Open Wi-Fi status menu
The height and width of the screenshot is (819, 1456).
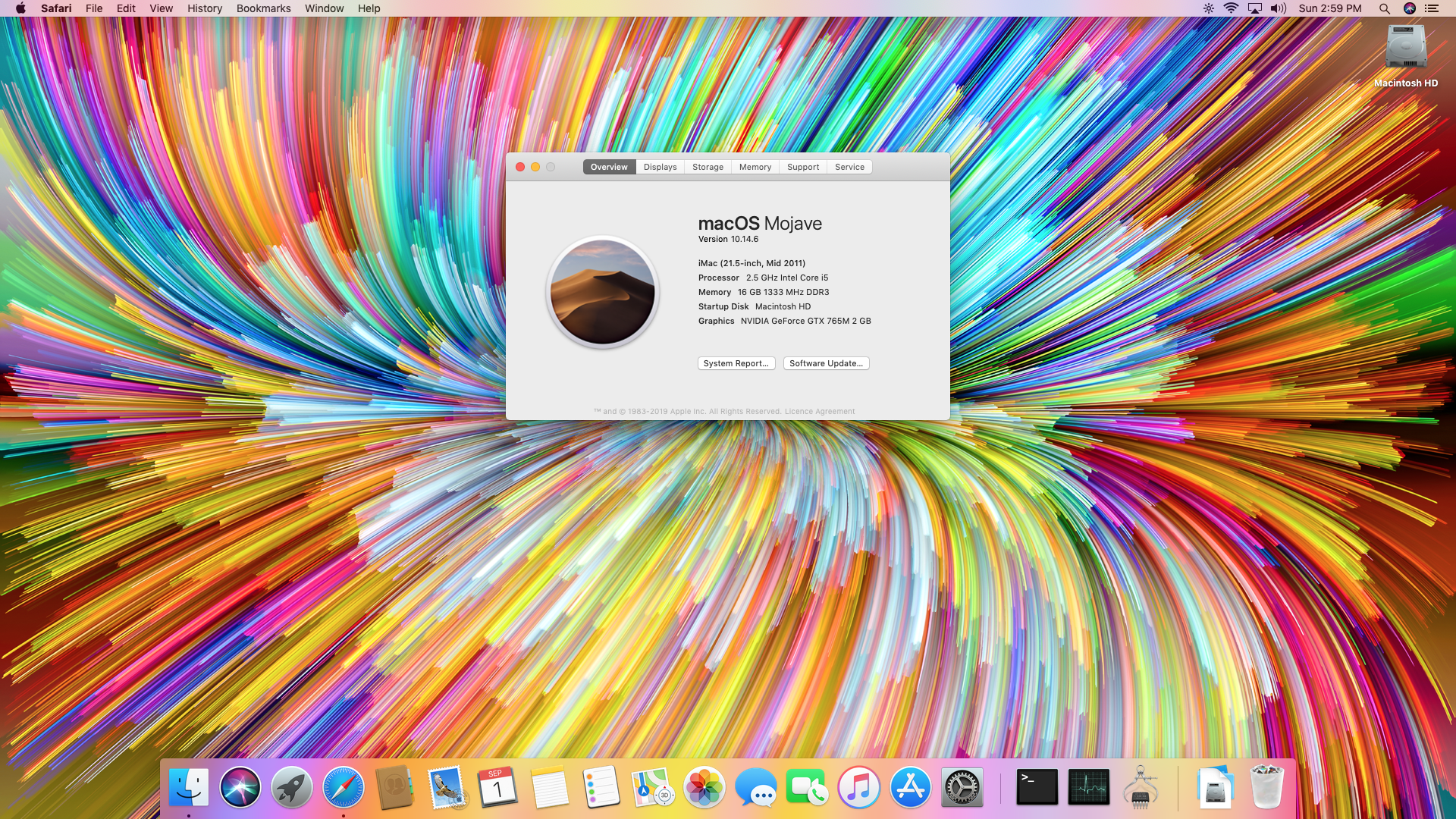[1231, 8]
